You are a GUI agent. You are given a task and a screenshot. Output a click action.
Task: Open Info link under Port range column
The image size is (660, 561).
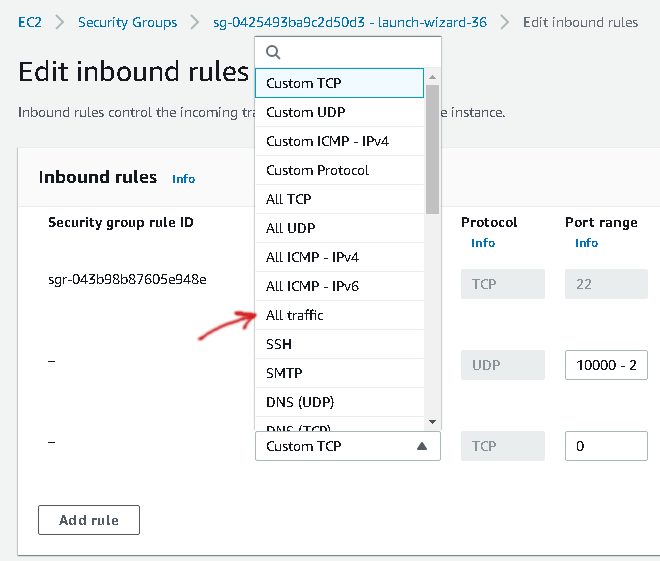pyautogui.click(x=586, y=243)
